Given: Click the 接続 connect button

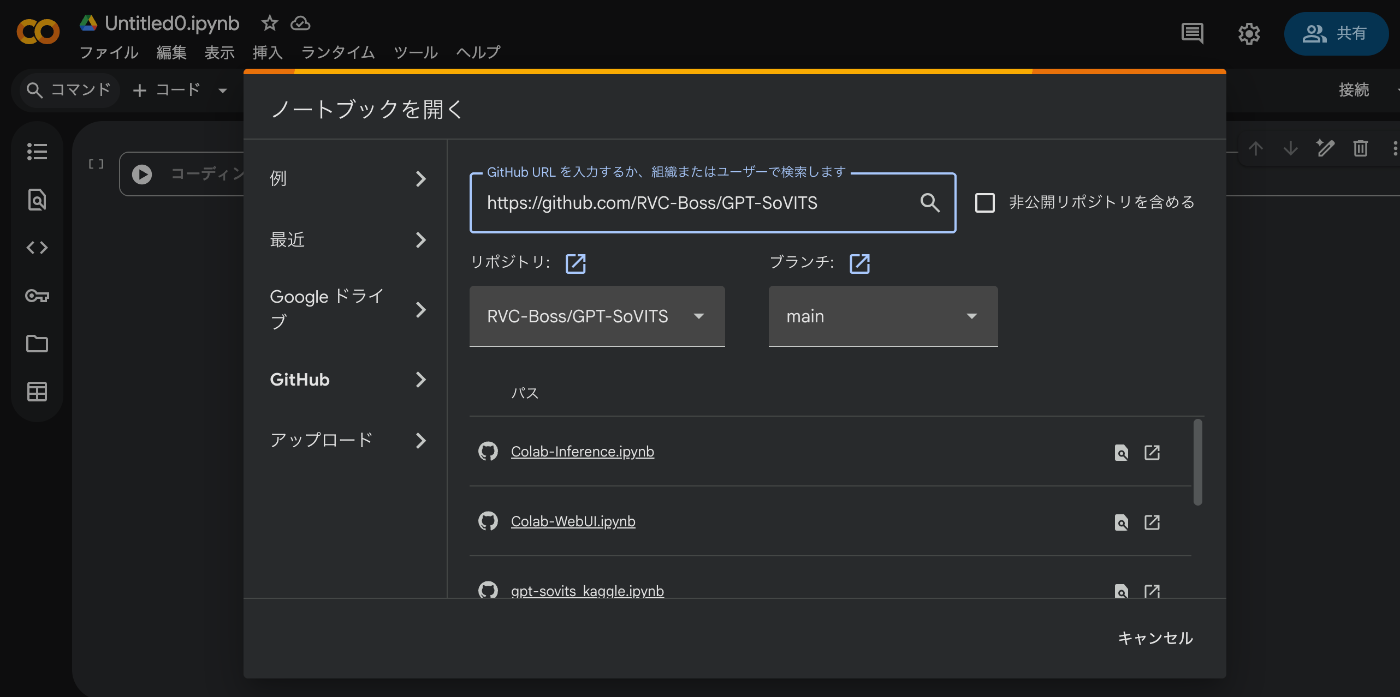Looking at the screenshot, I should [x=1354, y=90].
